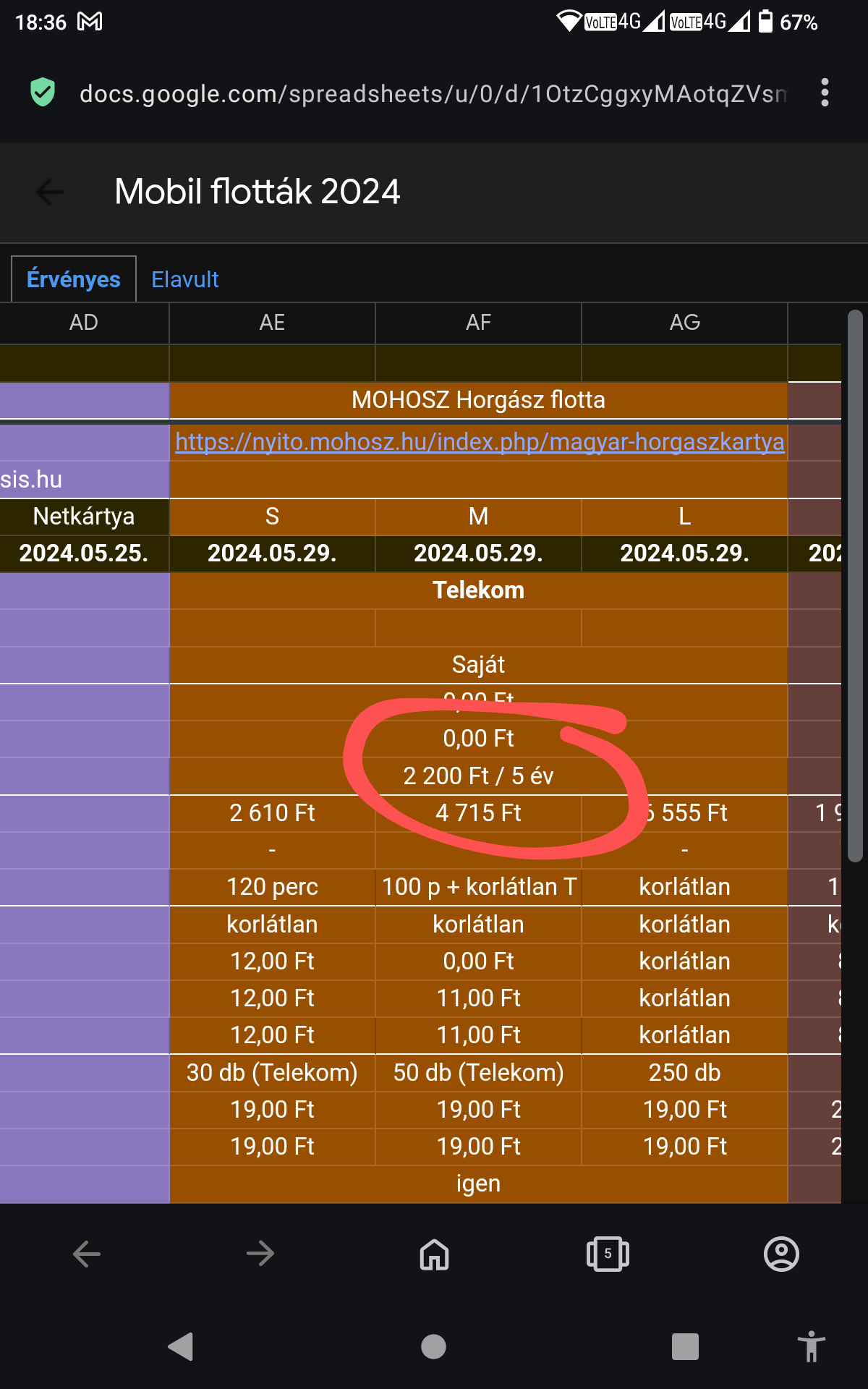The image size is (868, 1389).
Task: Tap the Android back triangle button
Action: click(180, 1346)
